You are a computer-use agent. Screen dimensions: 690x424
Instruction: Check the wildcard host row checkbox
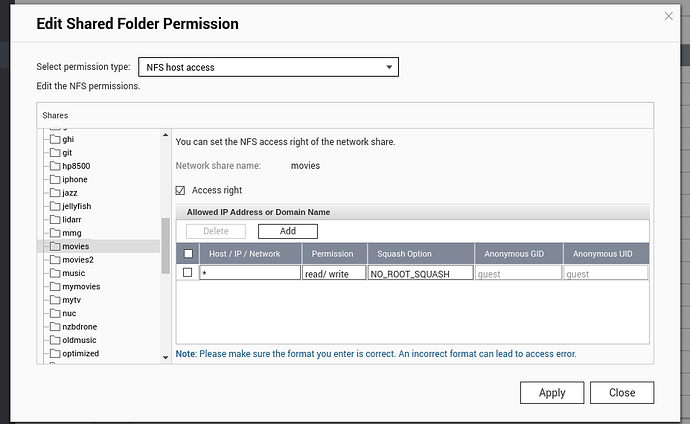(187, 272)
